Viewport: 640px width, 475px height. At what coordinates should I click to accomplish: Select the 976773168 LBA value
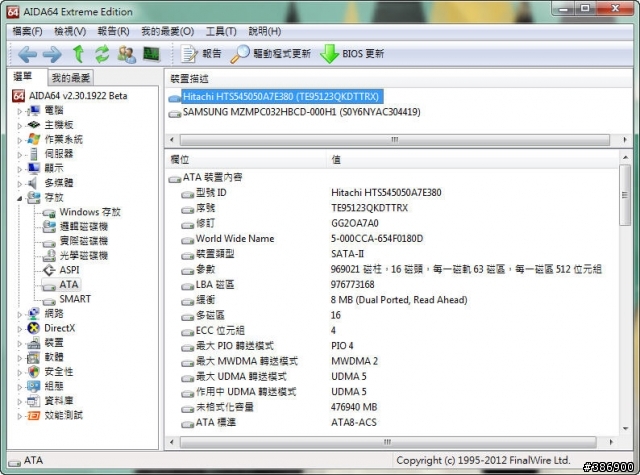353,284
